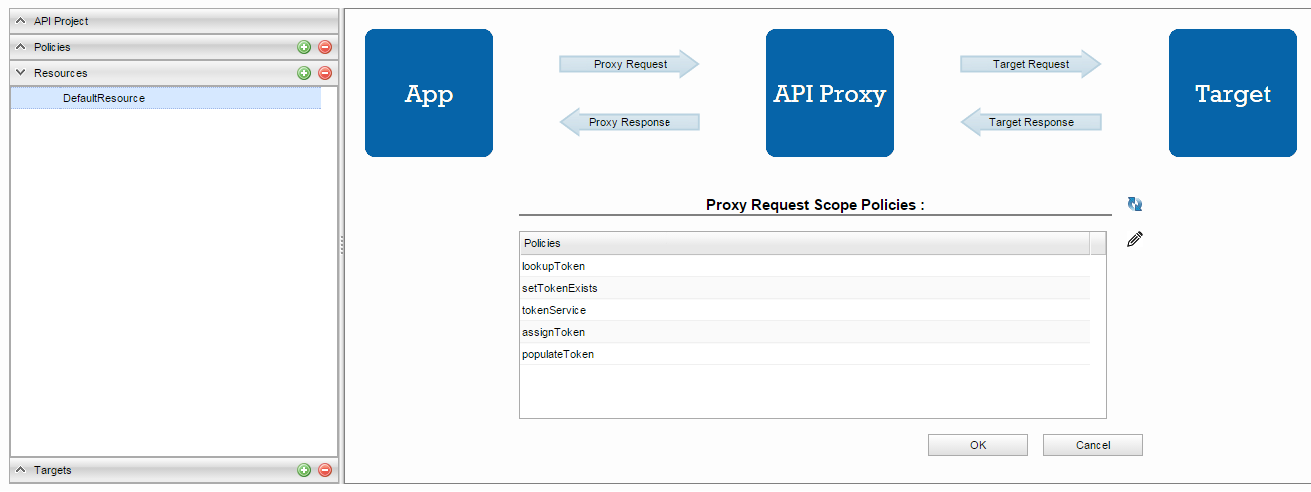Remove policy using red minus icon in Policies
The height and width of the screenshot is (492, 1311).
coord(325,47)
